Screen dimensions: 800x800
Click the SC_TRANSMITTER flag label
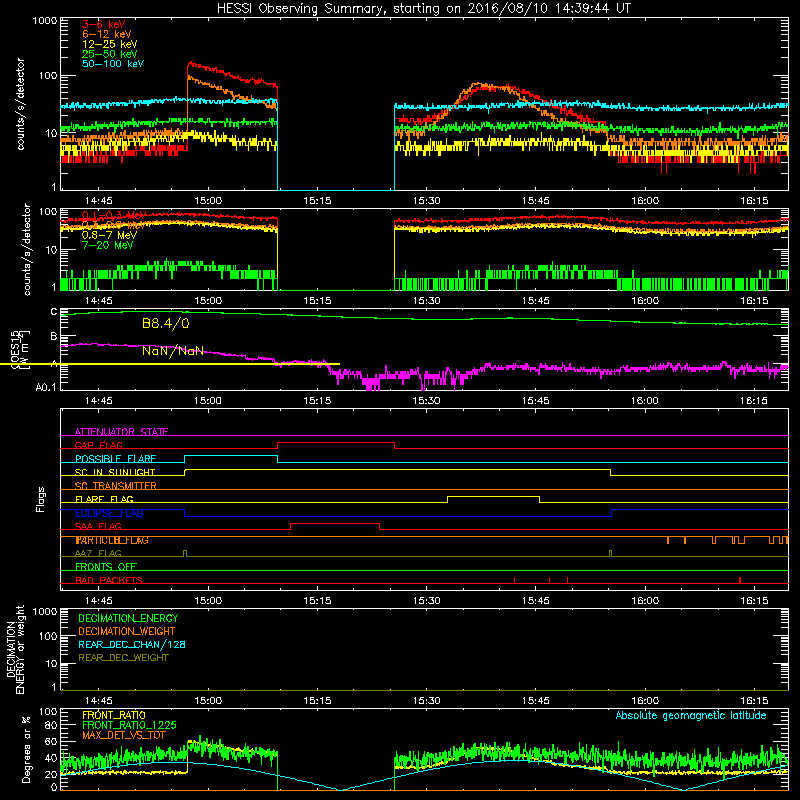pyautogui.click(x=115, y=486)
